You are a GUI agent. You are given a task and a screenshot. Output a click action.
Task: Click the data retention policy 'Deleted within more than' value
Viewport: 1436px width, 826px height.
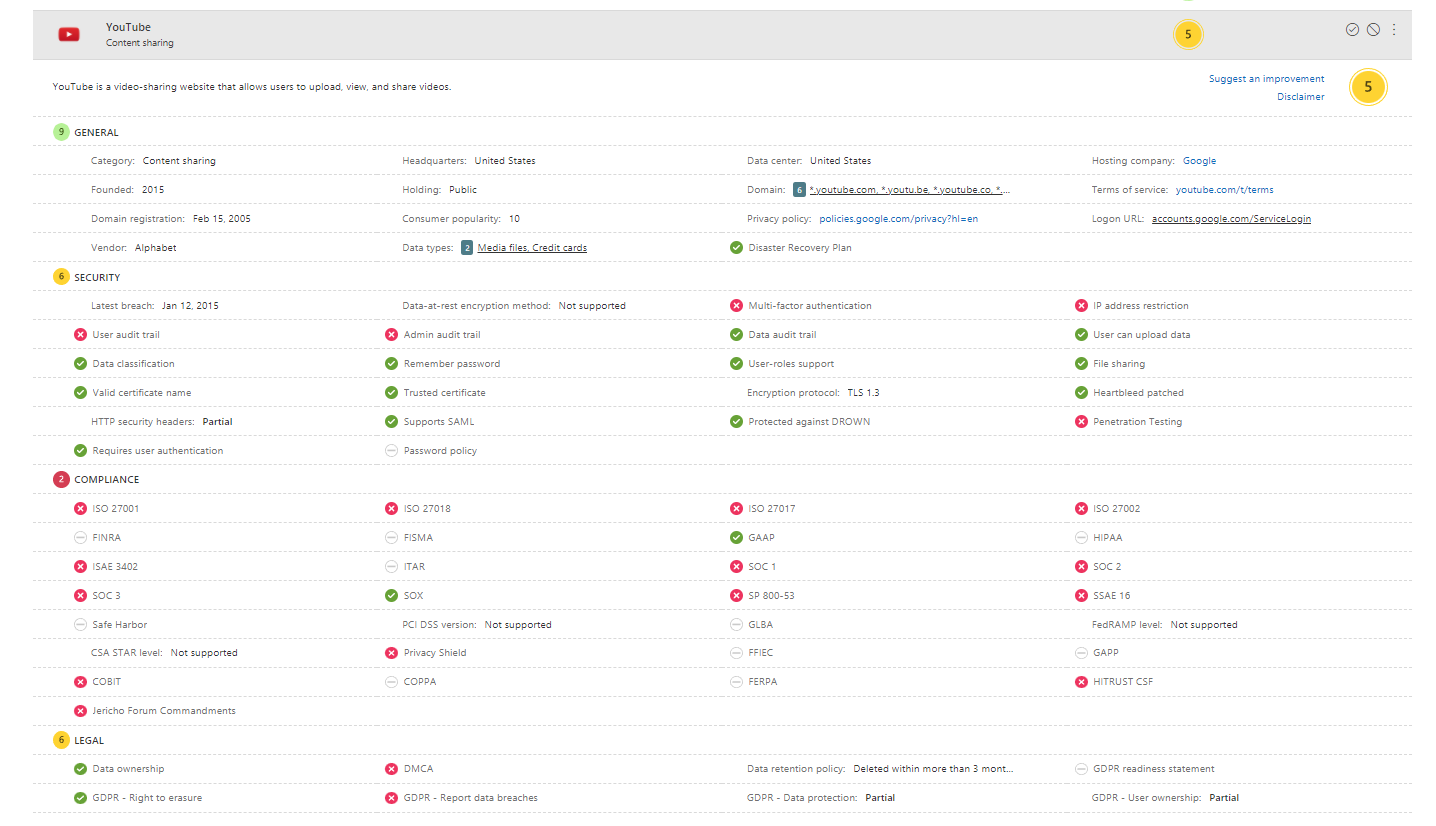(933, 769)
